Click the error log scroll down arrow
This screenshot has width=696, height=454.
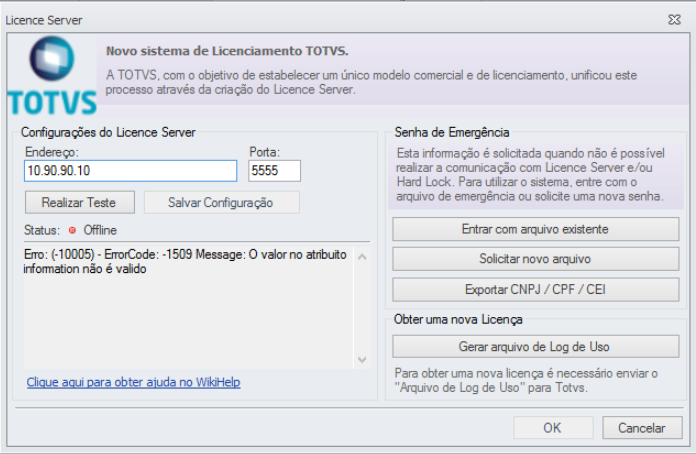tap(362, 359)
